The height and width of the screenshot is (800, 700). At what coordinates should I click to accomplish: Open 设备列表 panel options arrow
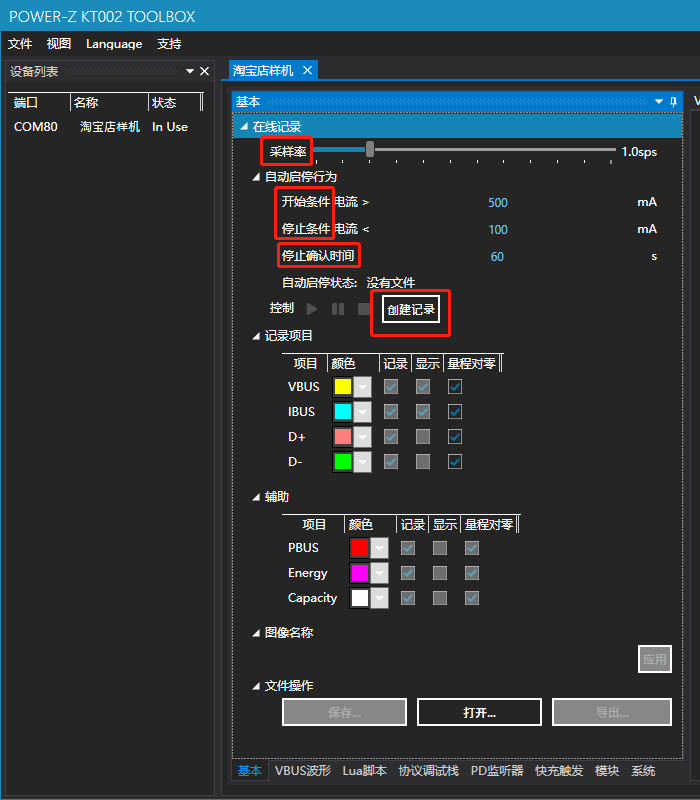(x=190, y=71)
